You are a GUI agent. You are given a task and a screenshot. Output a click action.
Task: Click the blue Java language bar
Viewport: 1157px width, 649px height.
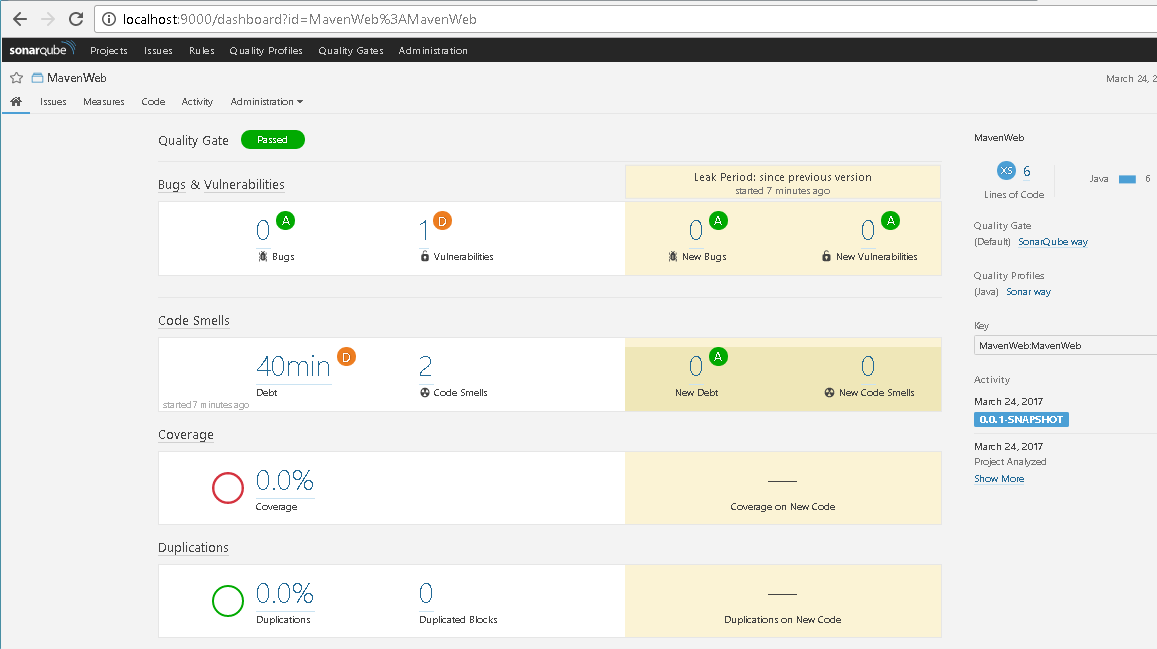[x=1127, y=179]
